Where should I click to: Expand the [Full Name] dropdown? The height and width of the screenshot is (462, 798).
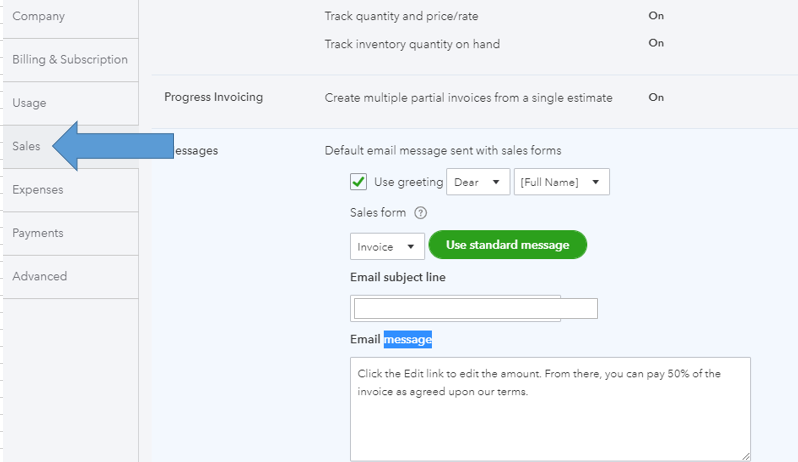tap(561, 182)
